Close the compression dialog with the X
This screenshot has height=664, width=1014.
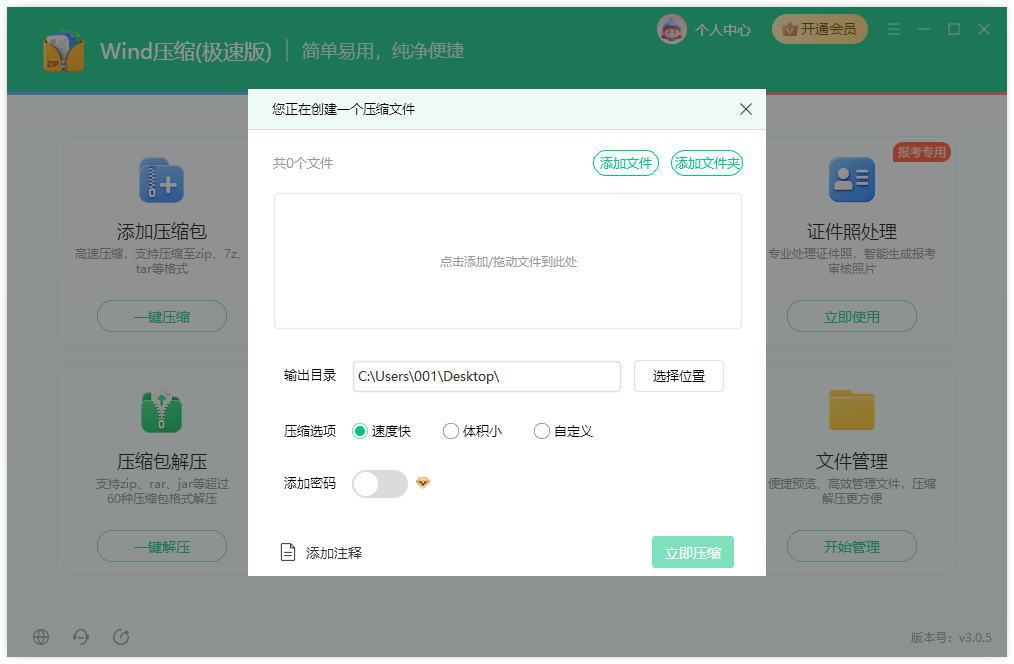[746, 109]
